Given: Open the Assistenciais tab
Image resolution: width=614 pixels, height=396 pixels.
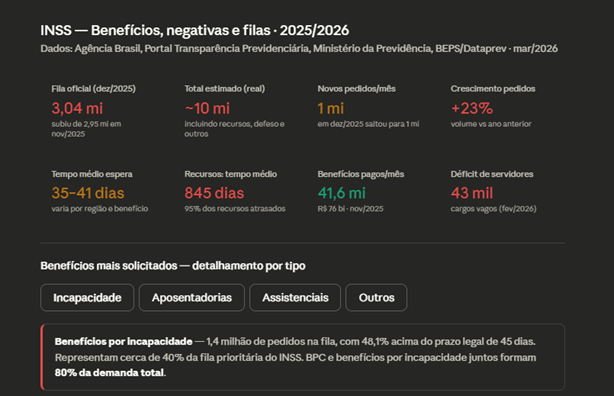Looking at the screenshot, I should (x=295, y=298).
